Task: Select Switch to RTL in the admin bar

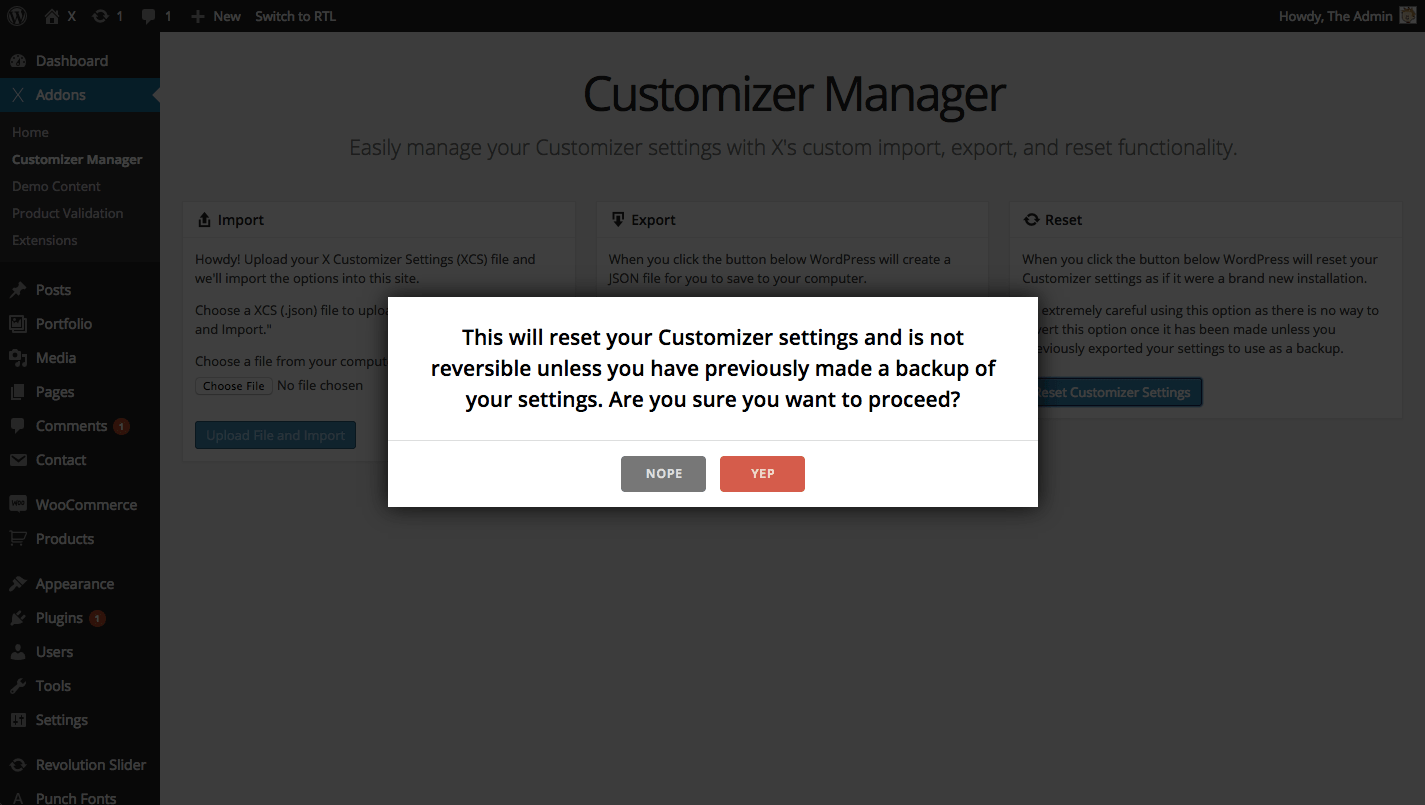Action: 295,15
